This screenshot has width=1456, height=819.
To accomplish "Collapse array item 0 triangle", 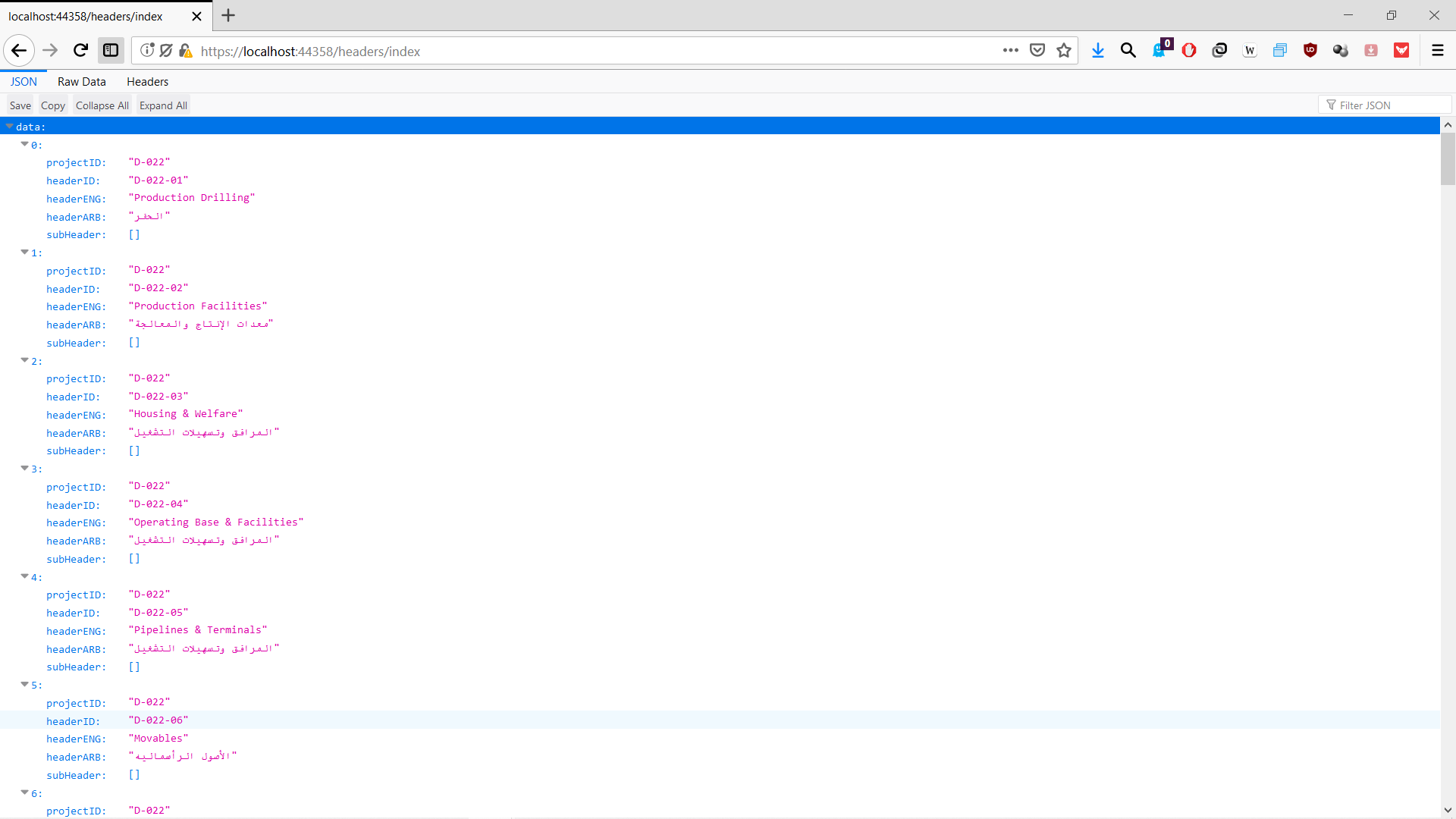I will point(24,144).
